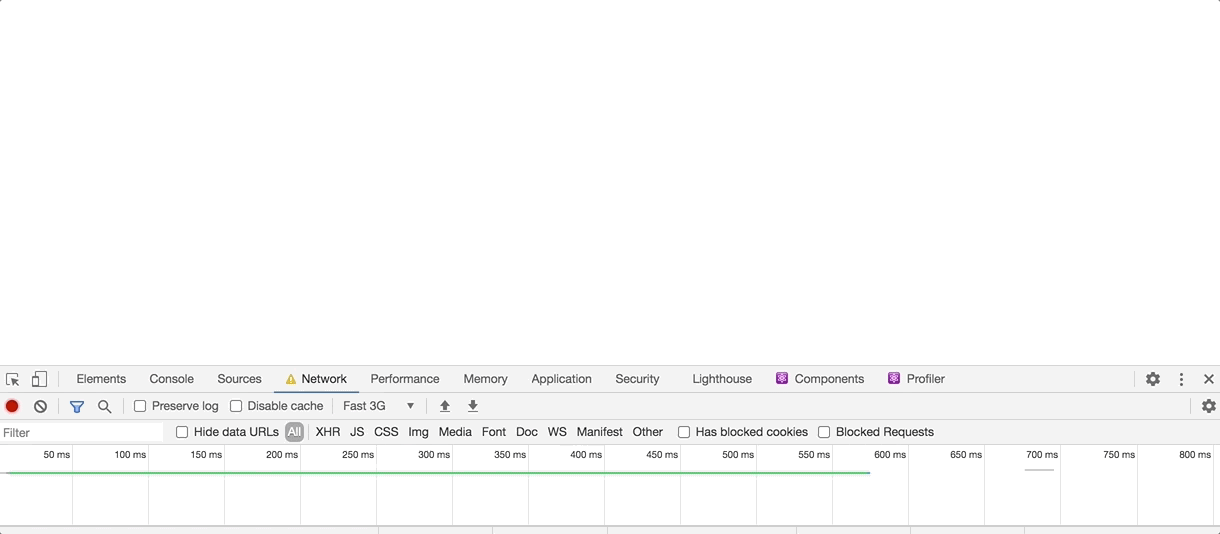Filter requests by CSS
This screenshot has height=534, width=1220.
[x=386, y=432]
